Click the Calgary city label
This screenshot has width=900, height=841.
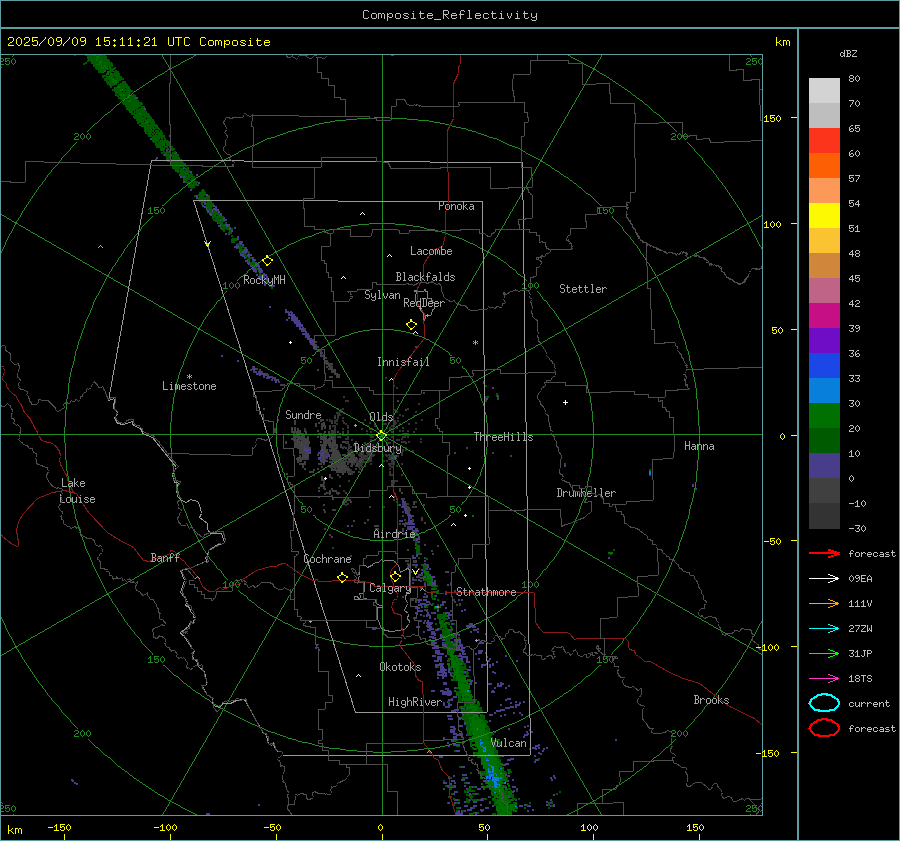(390, 588)
